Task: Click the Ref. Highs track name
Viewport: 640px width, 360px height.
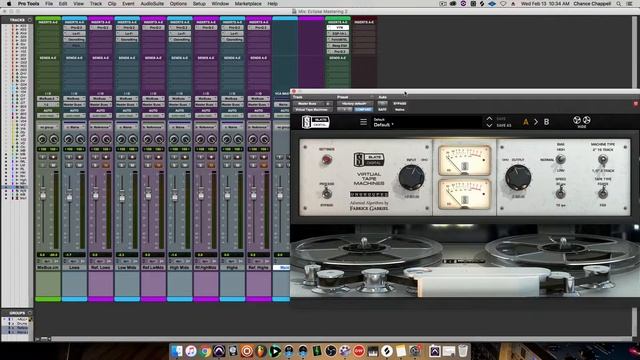Action: 259,267
